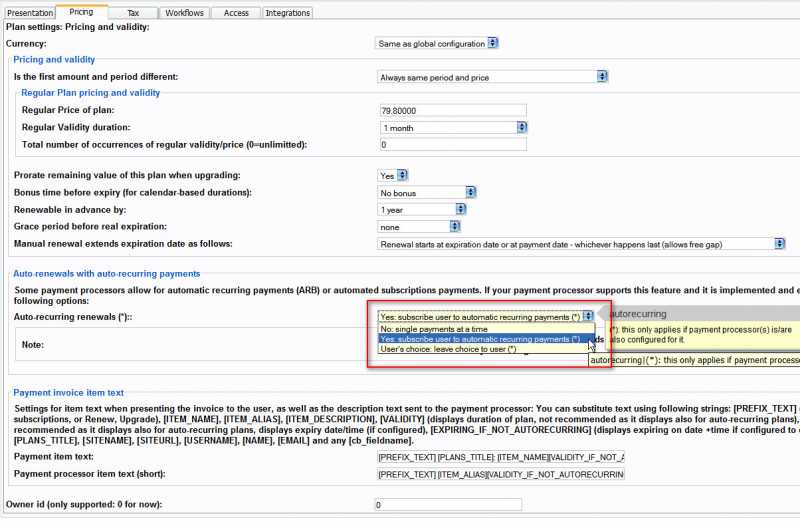Open the Currency dropdown

coord(437,43)
